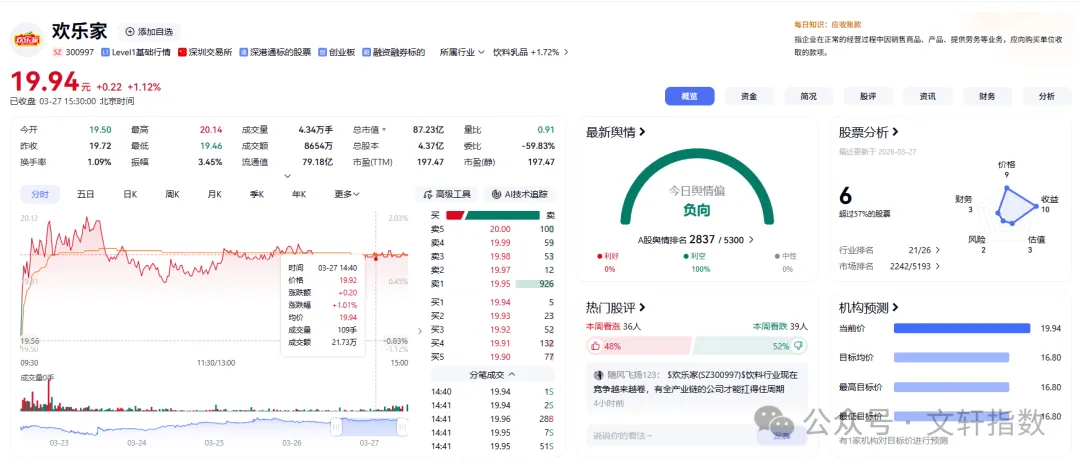The height and width of the screenshot is (466, 1080).
Task: Select the 分时 chart period
Action: tap(40, 194)
